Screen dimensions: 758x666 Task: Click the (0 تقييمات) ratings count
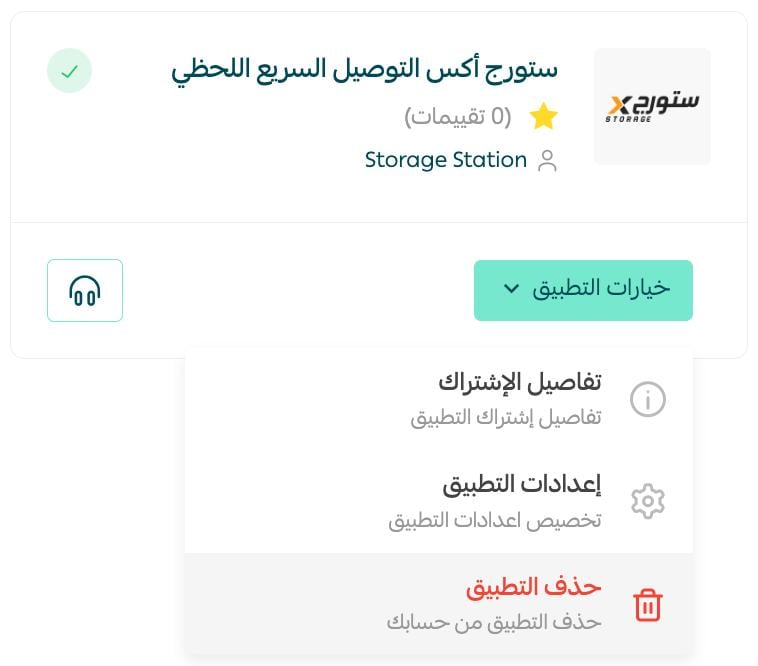(458, 116)
